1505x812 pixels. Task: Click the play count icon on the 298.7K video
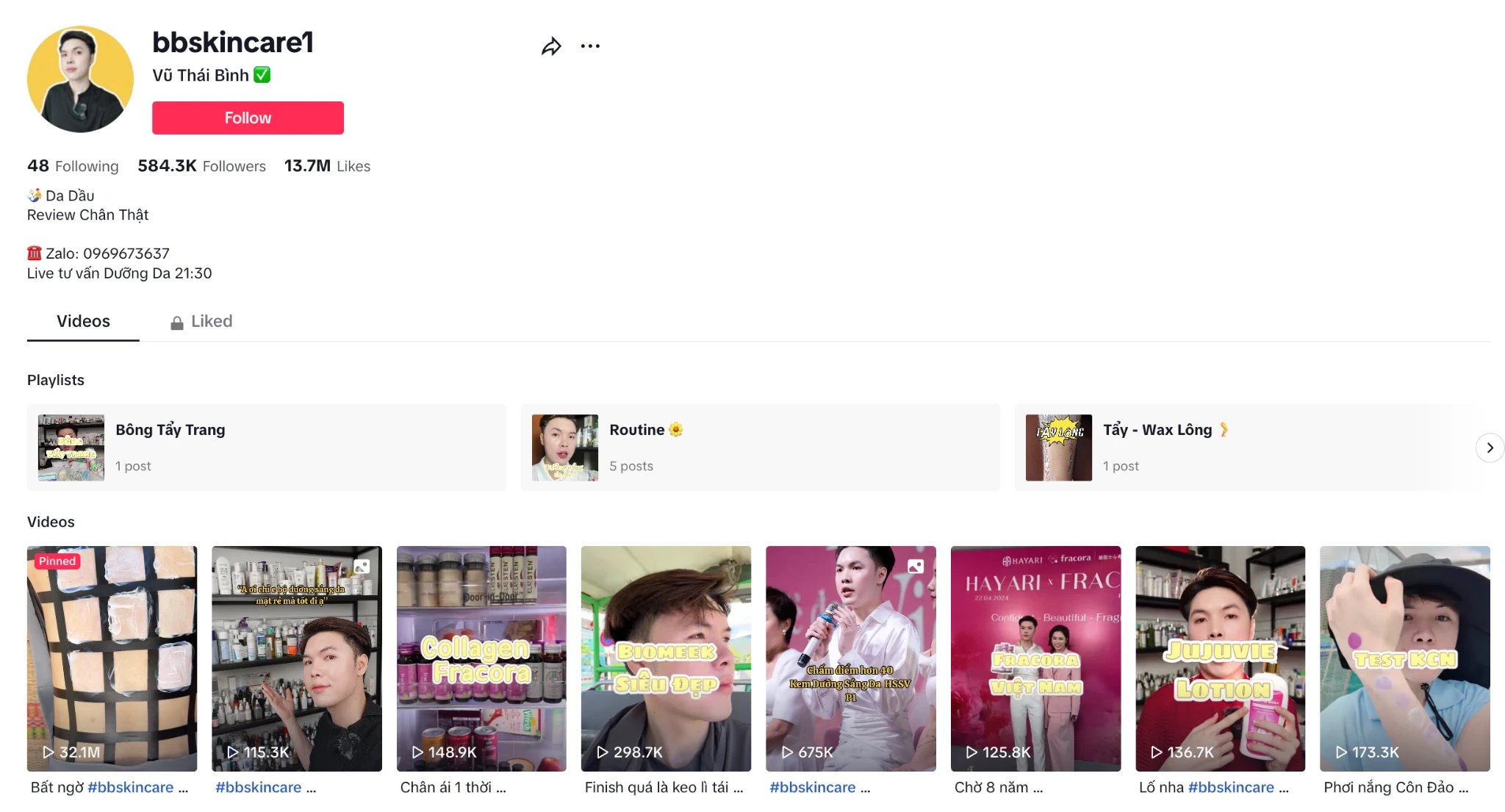pyautogui.click(x=603, y=752)
